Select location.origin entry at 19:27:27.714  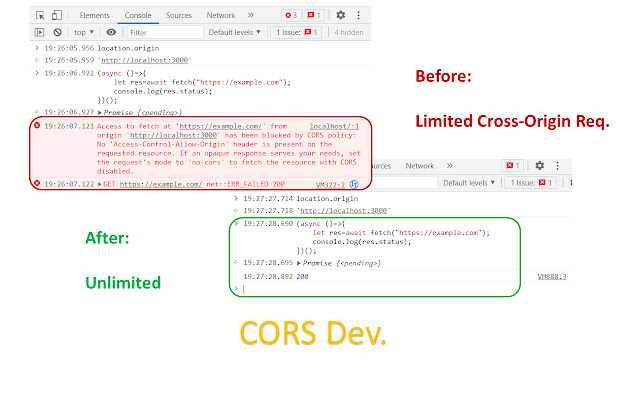pos(327,199)
